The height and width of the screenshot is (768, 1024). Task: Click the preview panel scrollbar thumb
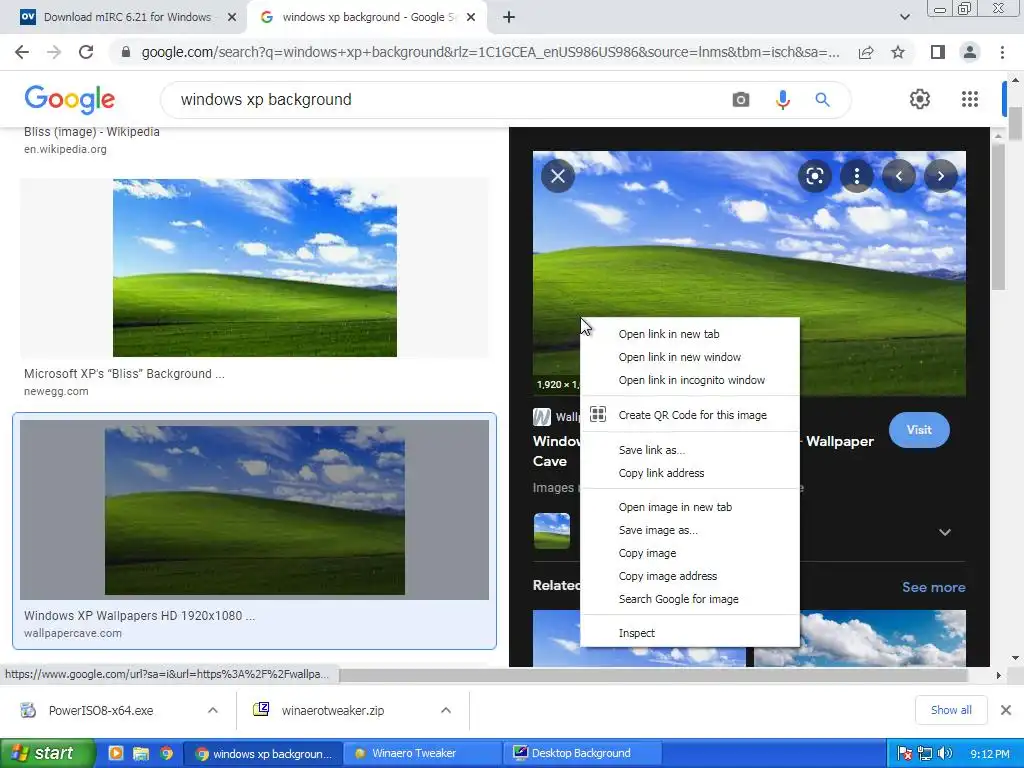pos(998,217)
